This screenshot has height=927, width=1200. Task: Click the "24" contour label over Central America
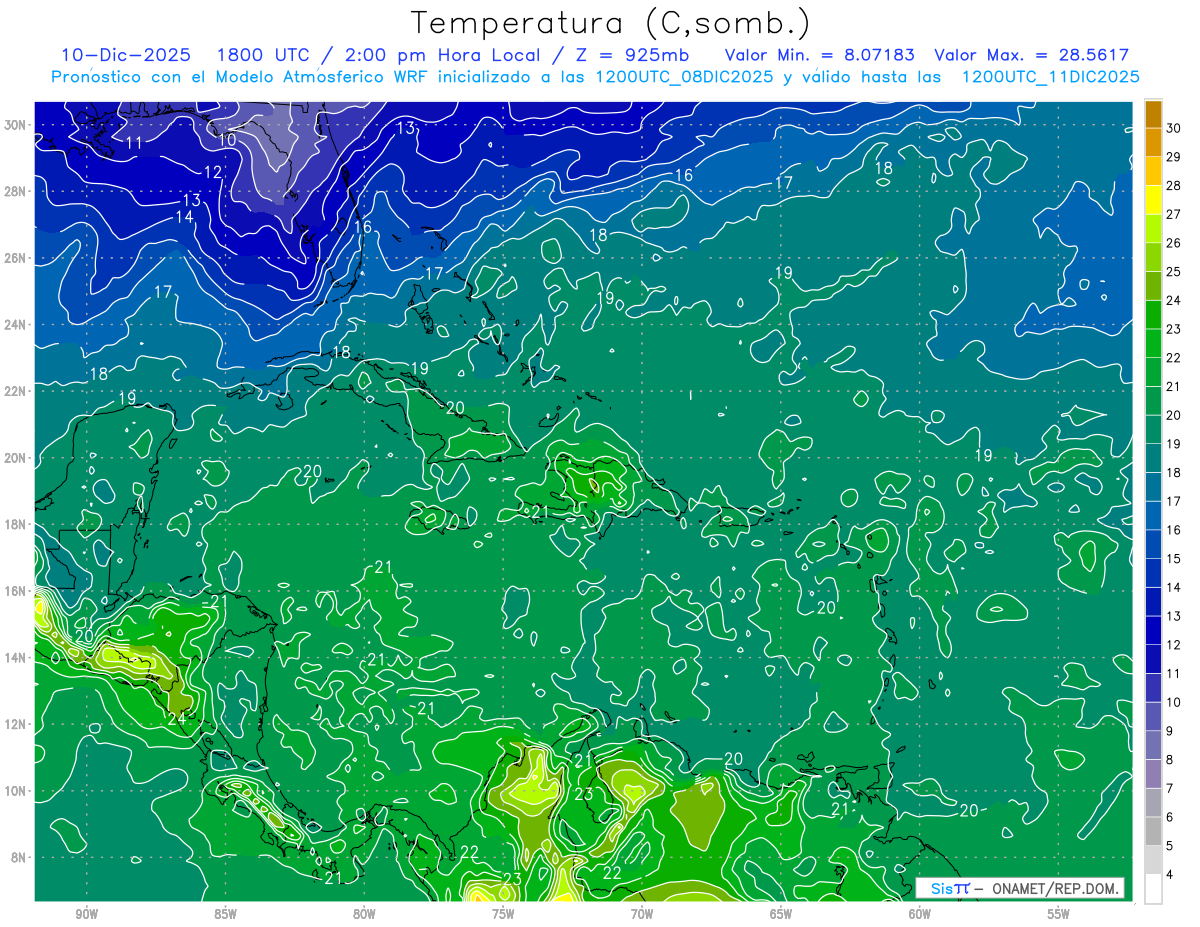tap(177, 718)
